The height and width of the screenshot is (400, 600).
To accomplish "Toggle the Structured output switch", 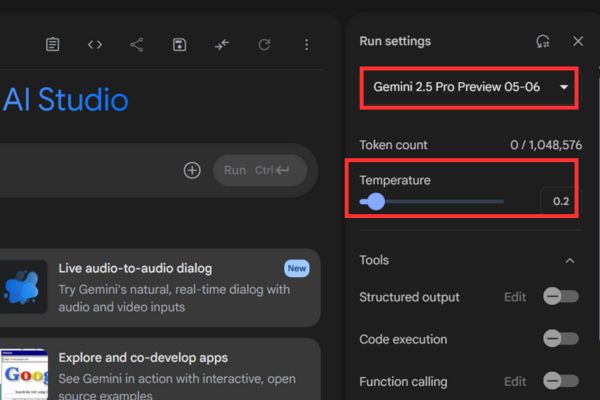I will tap(561, 296).
